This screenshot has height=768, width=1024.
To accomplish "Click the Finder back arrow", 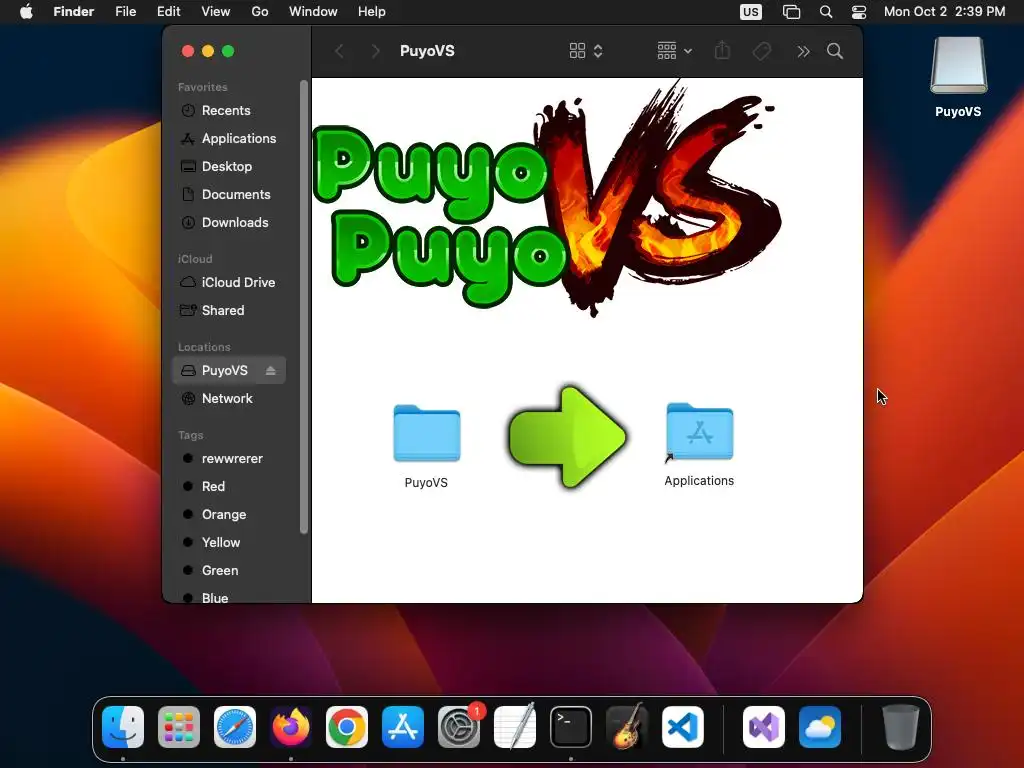I will coord(339,52).
